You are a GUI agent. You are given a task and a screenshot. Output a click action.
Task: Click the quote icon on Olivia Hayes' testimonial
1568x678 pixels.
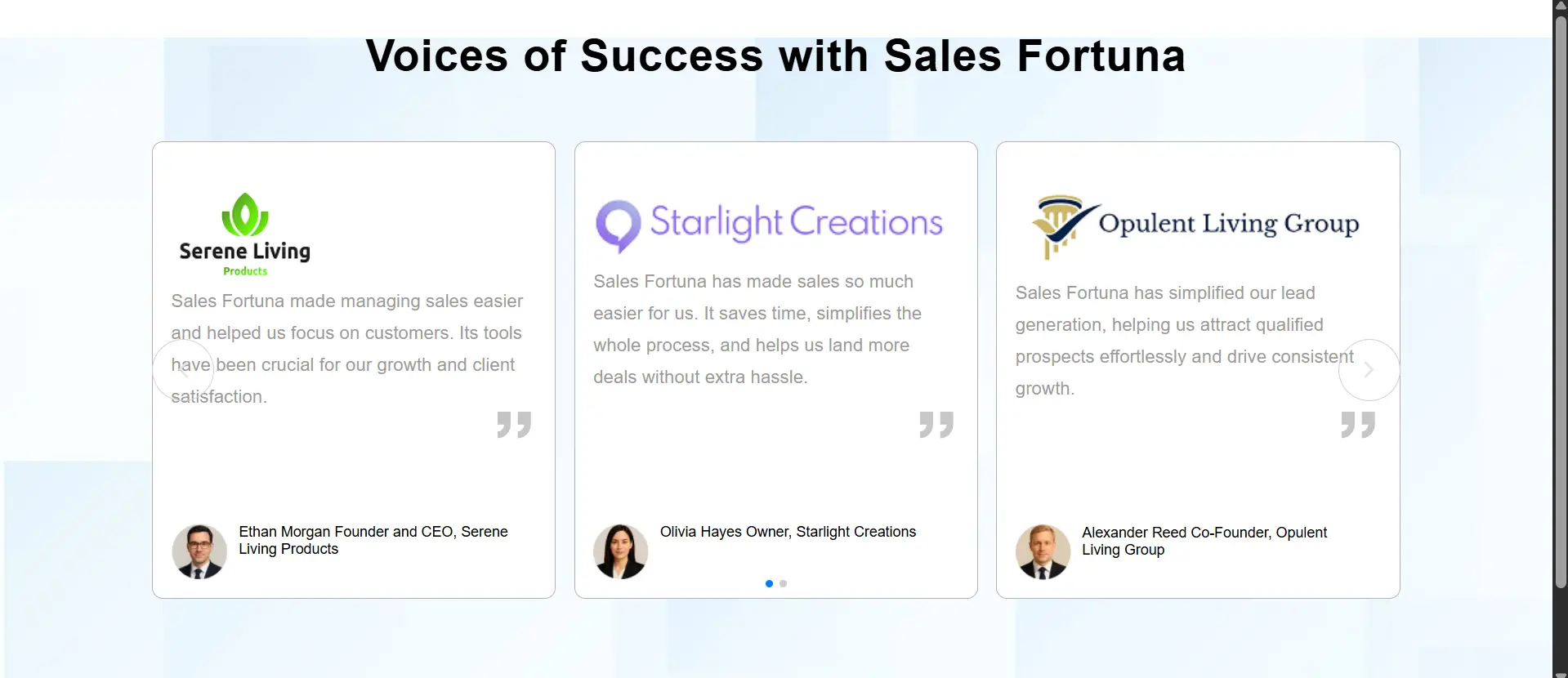936,424
